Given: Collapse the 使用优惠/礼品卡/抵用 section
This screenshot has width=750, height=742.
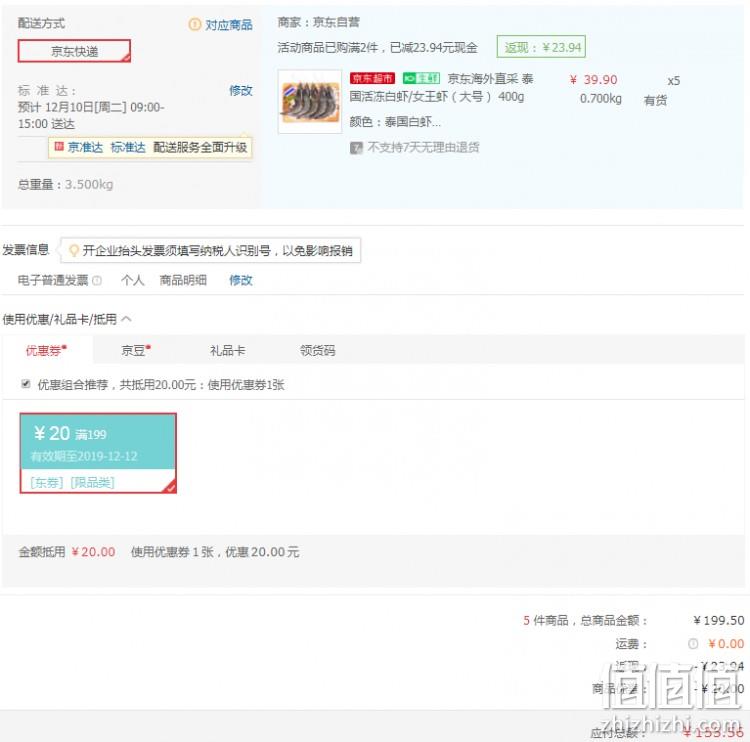Looking at the screenshot, I should pos(126,319).
